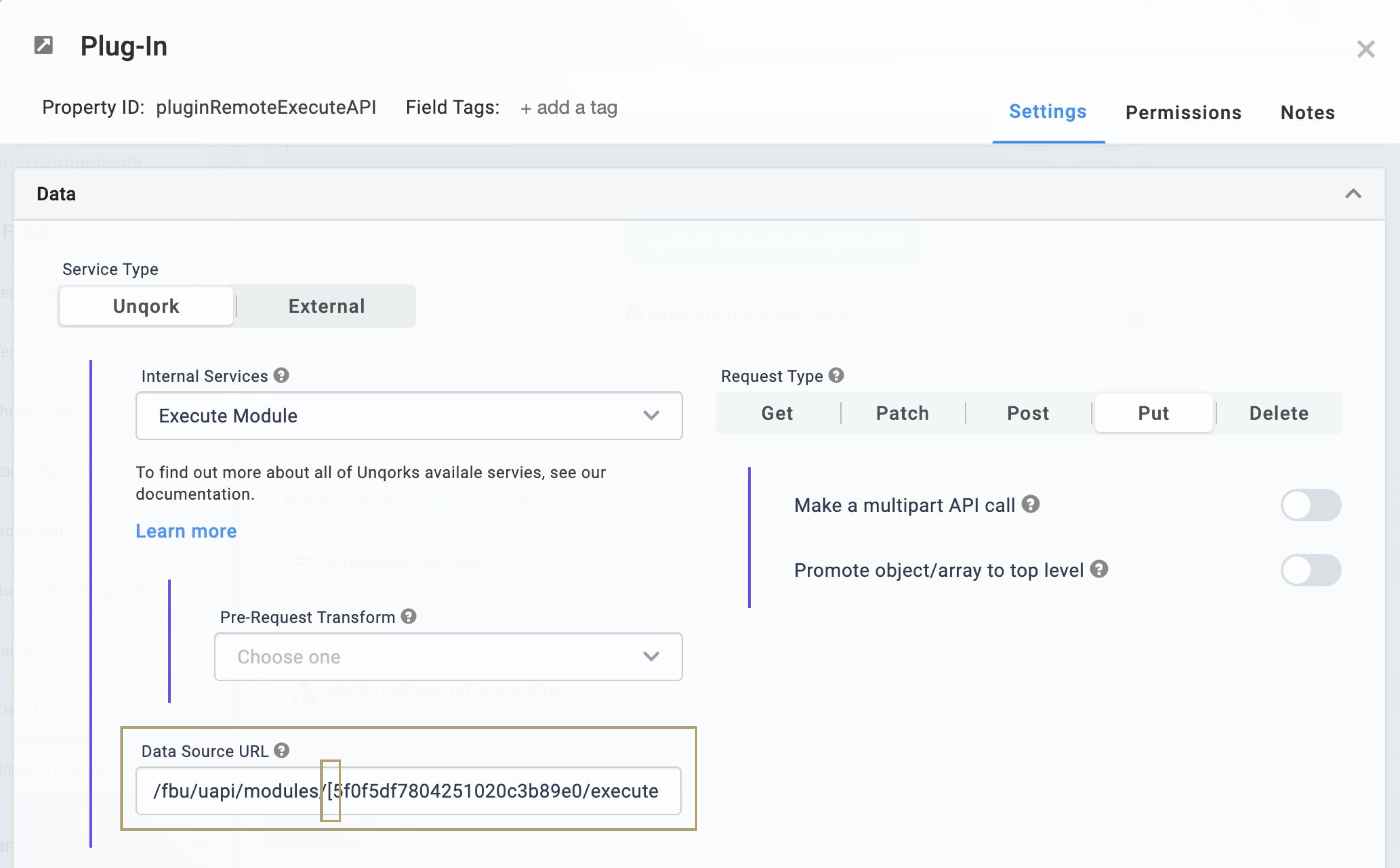Choose Get request type
1400x868 pixels.
[x=777, y=413]
